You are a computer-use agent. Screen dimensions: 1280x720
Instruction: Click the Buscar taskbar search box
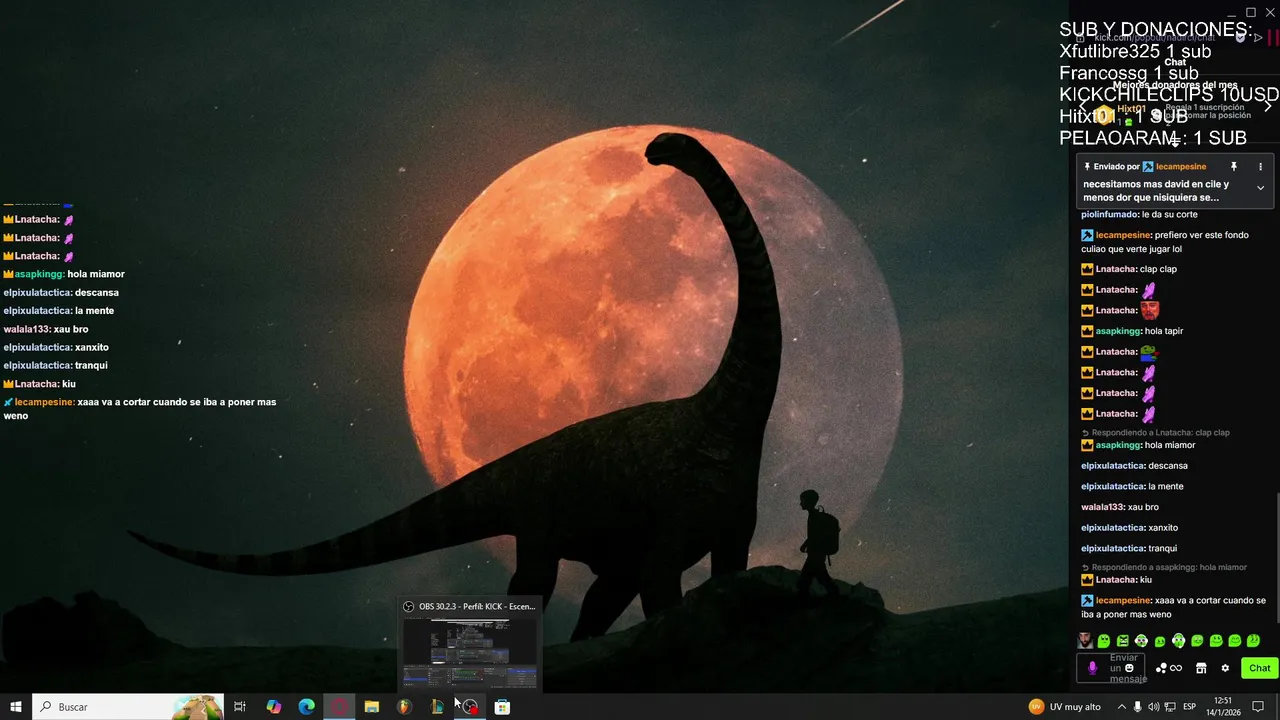click(x=128, y=707)
